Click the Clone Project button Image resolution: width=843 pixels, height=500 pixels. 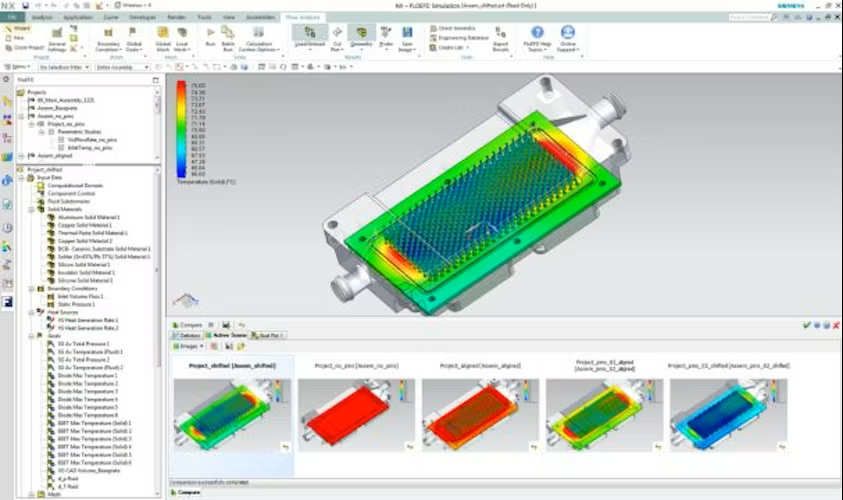pyautogui.click(x=24, y=48)
